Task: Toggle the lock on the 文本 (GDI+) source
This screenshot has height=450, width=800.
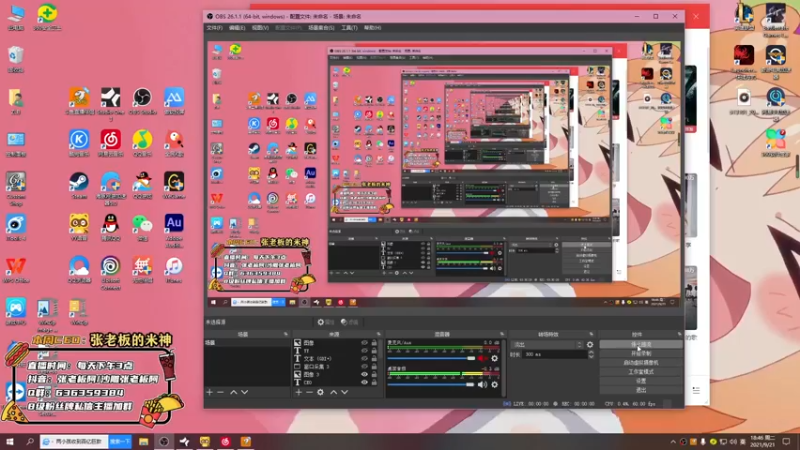Action: point(374,359)
